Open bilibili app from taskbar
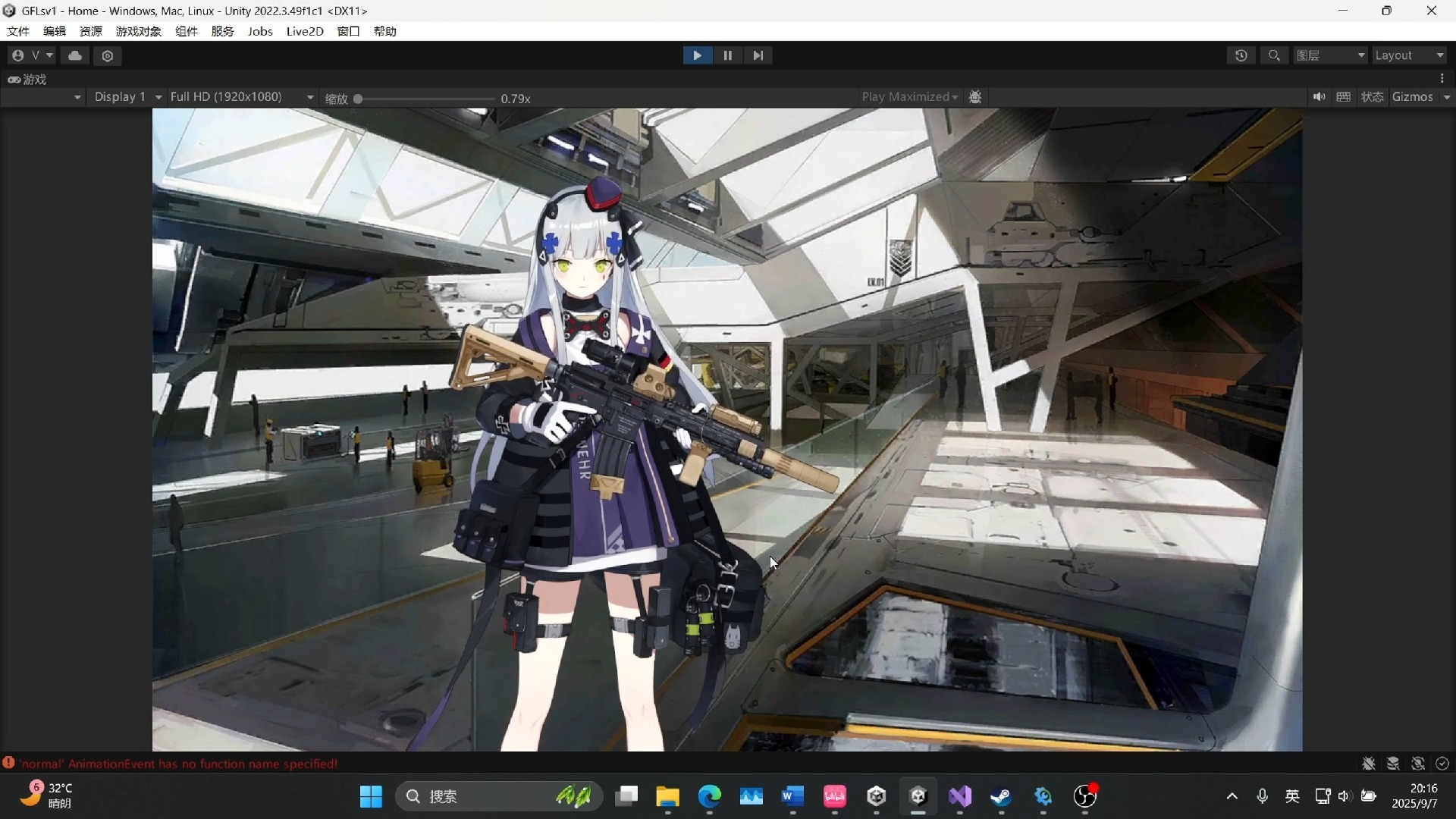The image size is (1456, 819). click(x=835, y=796)
